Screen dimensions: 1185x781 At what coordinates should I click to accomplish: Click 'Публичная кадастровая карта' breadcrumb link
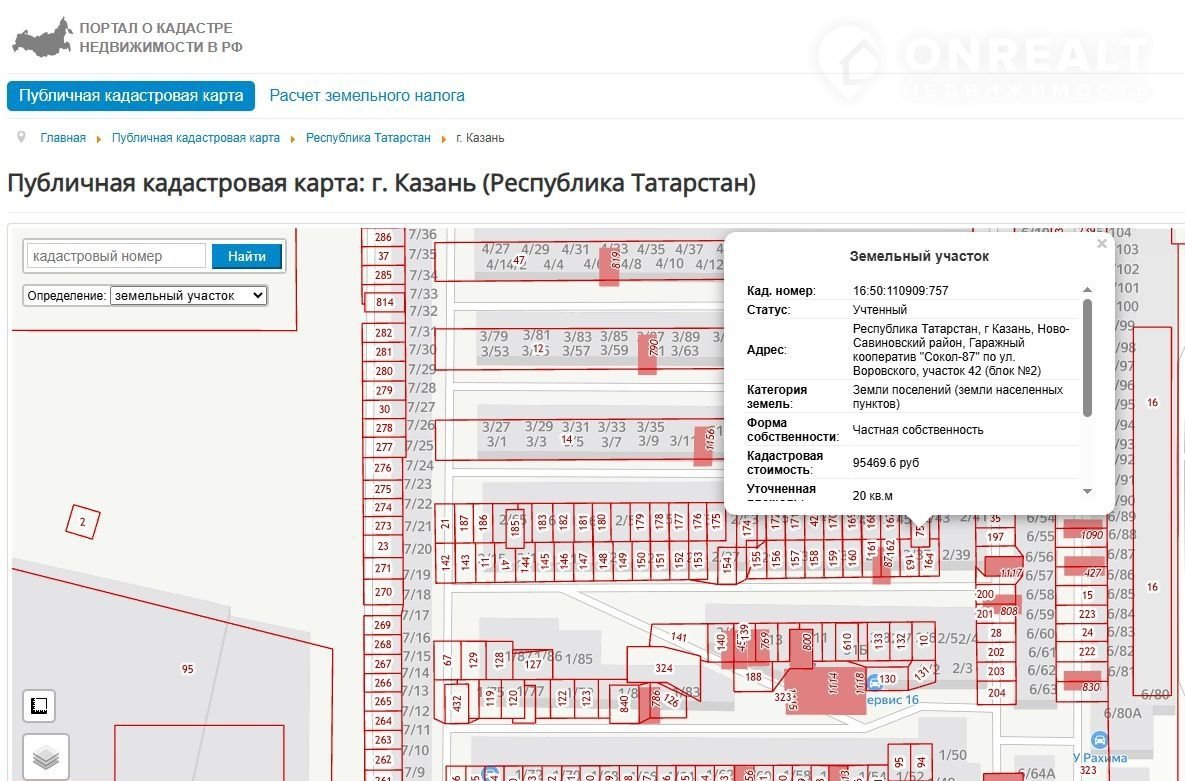196,138
